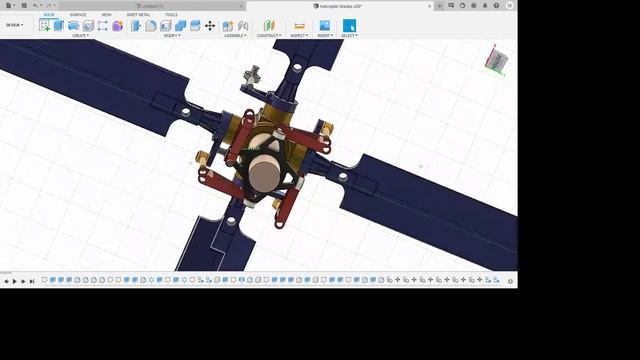Select the Offset Plane construct tool
Screen dimensions: 640x360
[269, 26]
